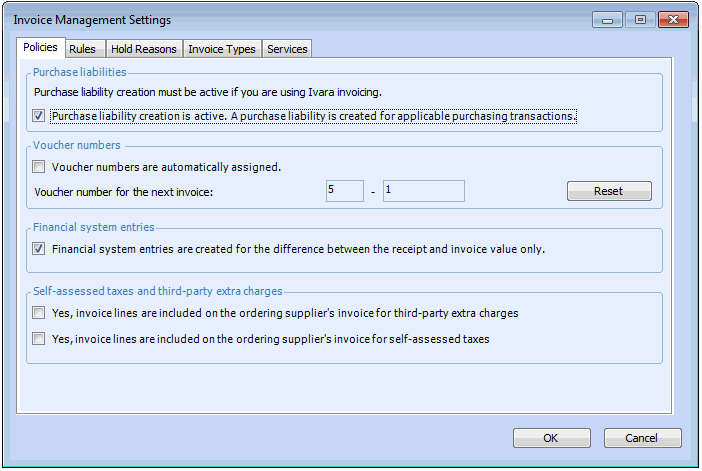Close the Invoice Management Settings window

673,20
